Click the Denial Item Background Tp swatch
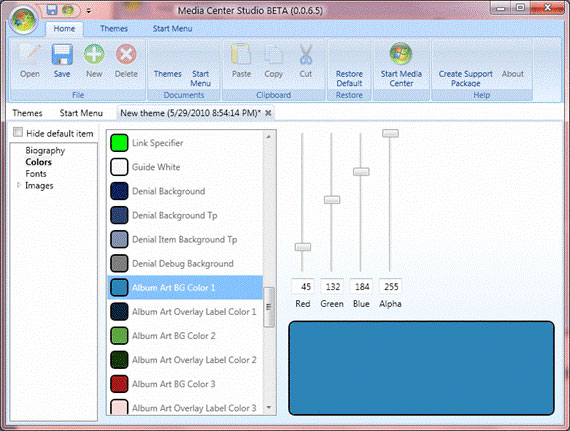The height and width of the screenshot is (431, 570). tap(119, 239)
